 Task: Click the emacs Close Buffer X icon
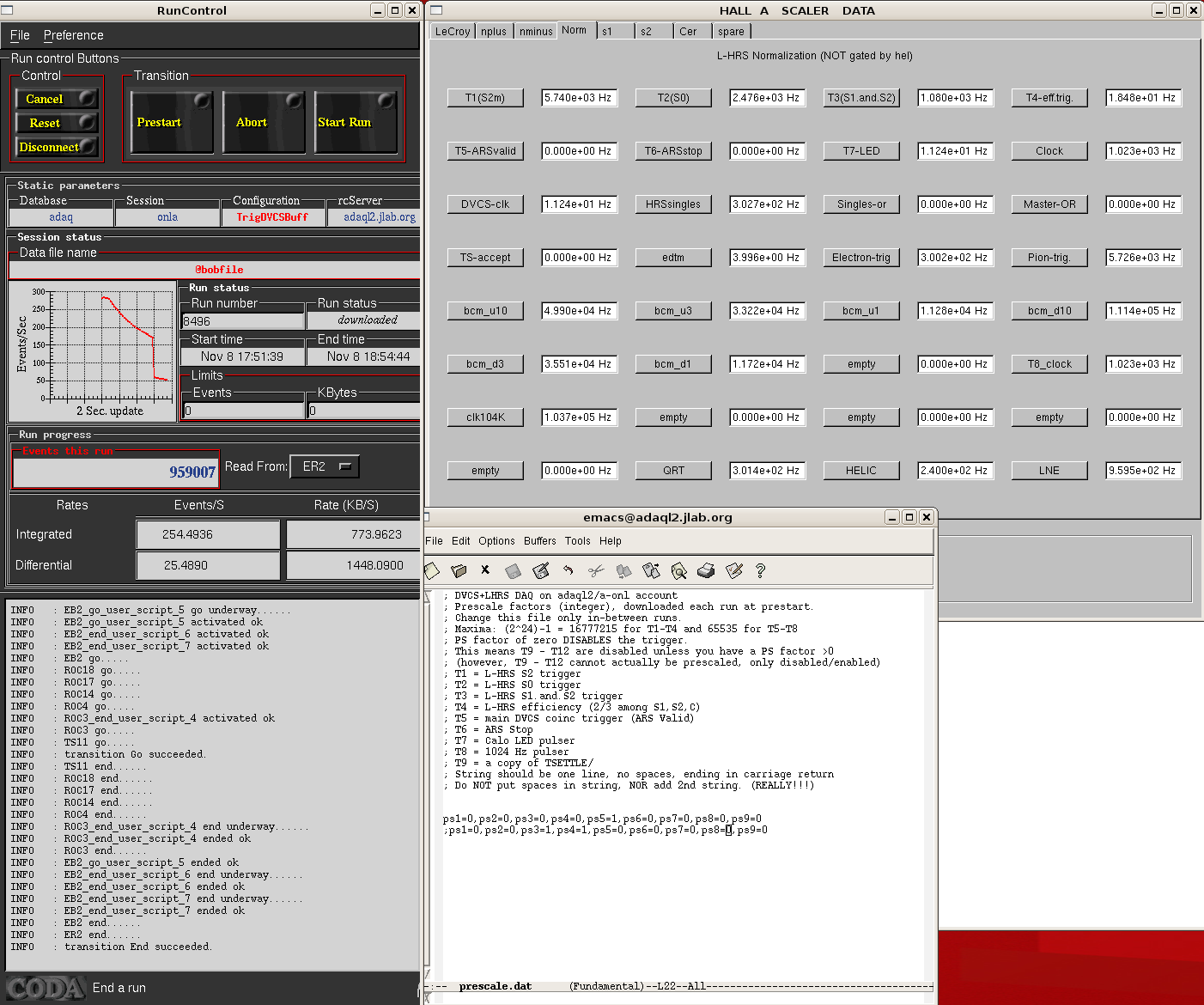click(485, 569)
